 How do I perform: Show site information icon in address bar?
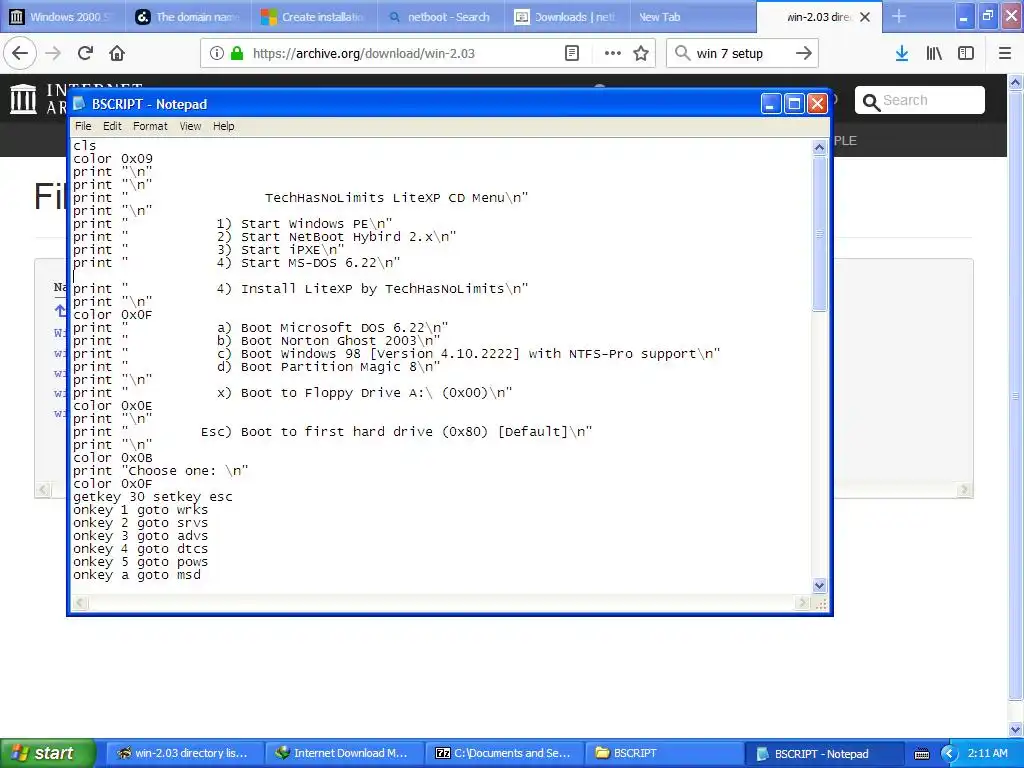pyautogui.click(x=216, y=54)
